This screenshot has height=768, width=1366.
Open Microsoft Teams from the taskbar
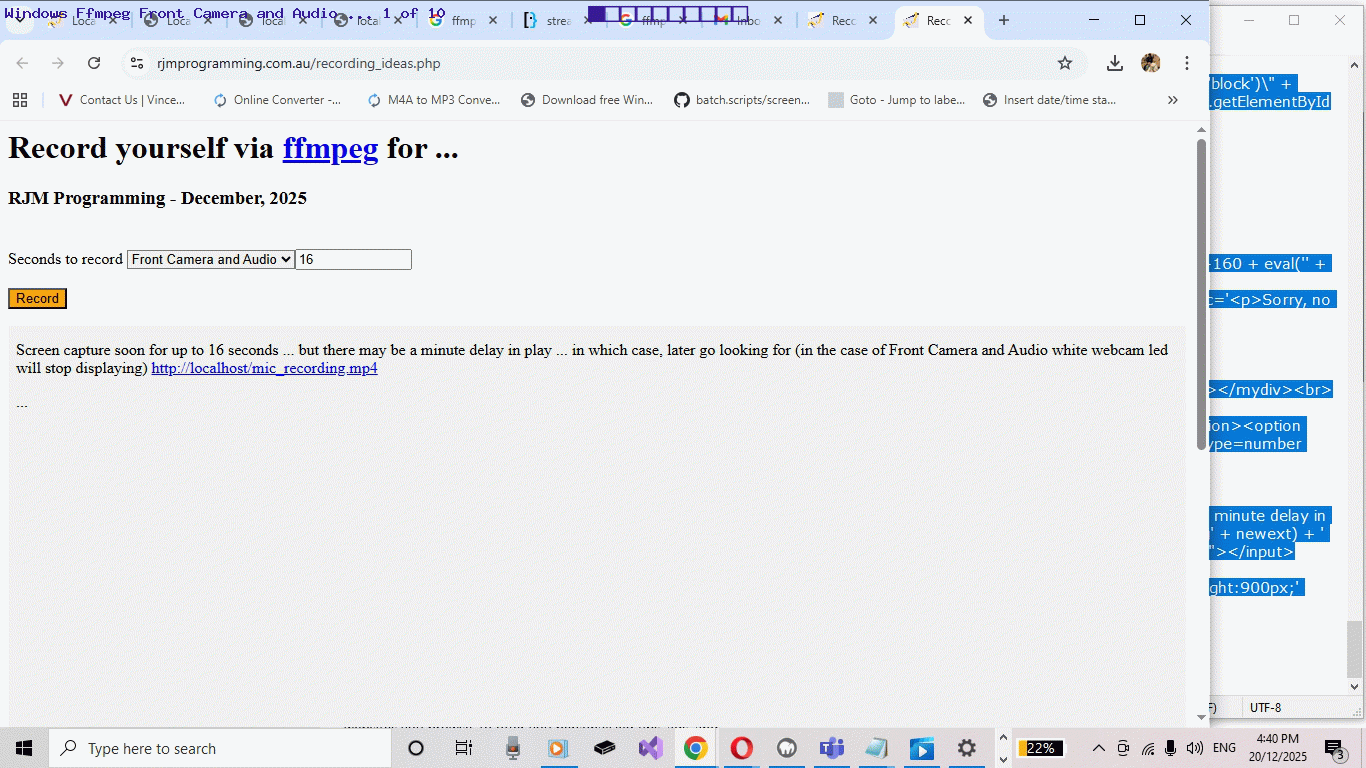tap(831, 747)
